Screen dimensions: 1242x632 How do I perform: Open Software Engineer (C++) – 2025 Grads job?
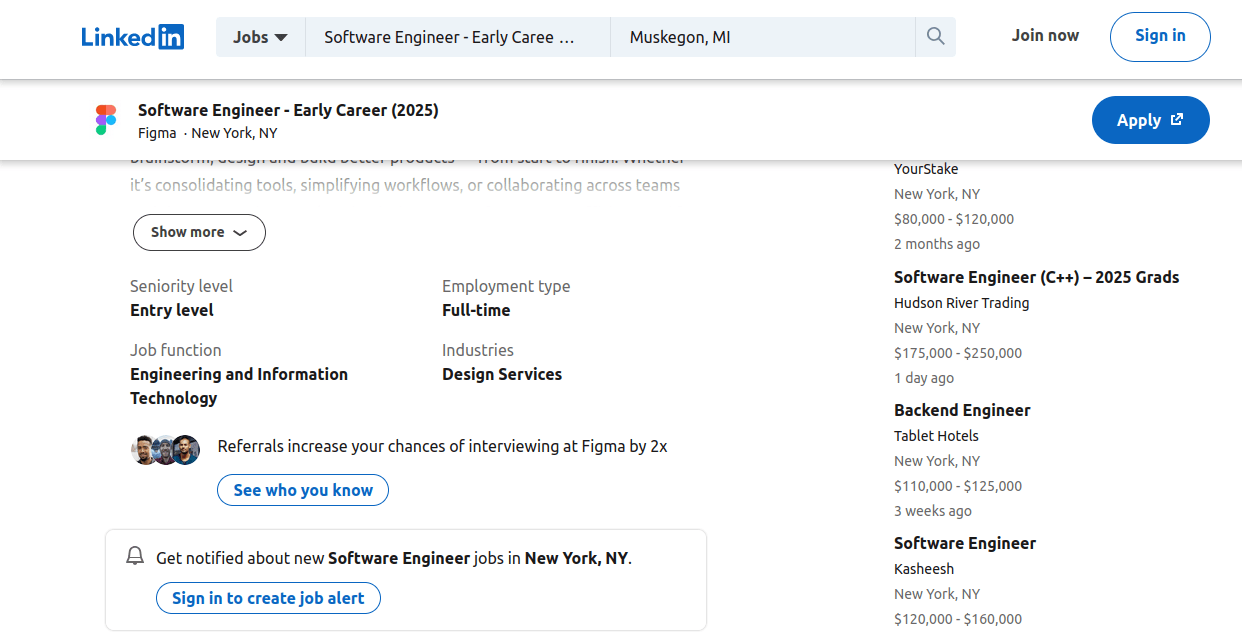(x=1037, y=277)
